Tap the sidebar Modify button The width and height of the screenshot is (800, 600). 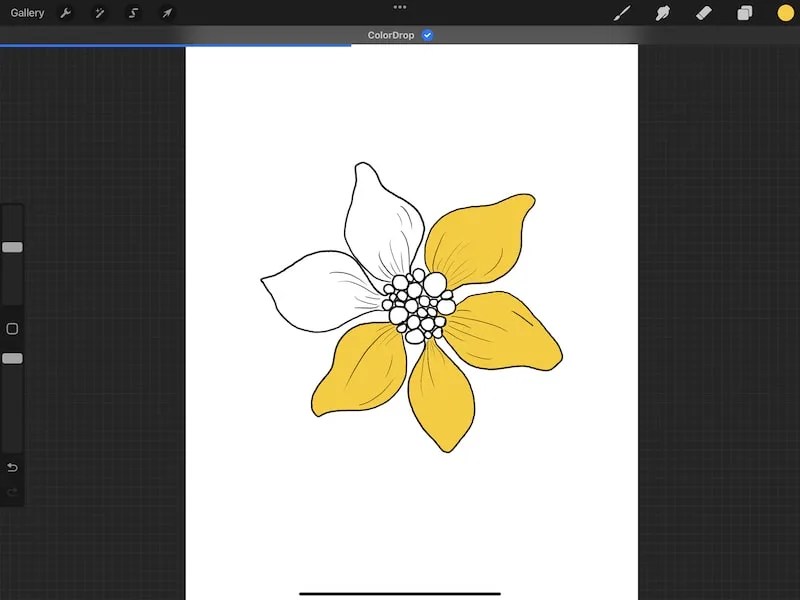point(14,328)
